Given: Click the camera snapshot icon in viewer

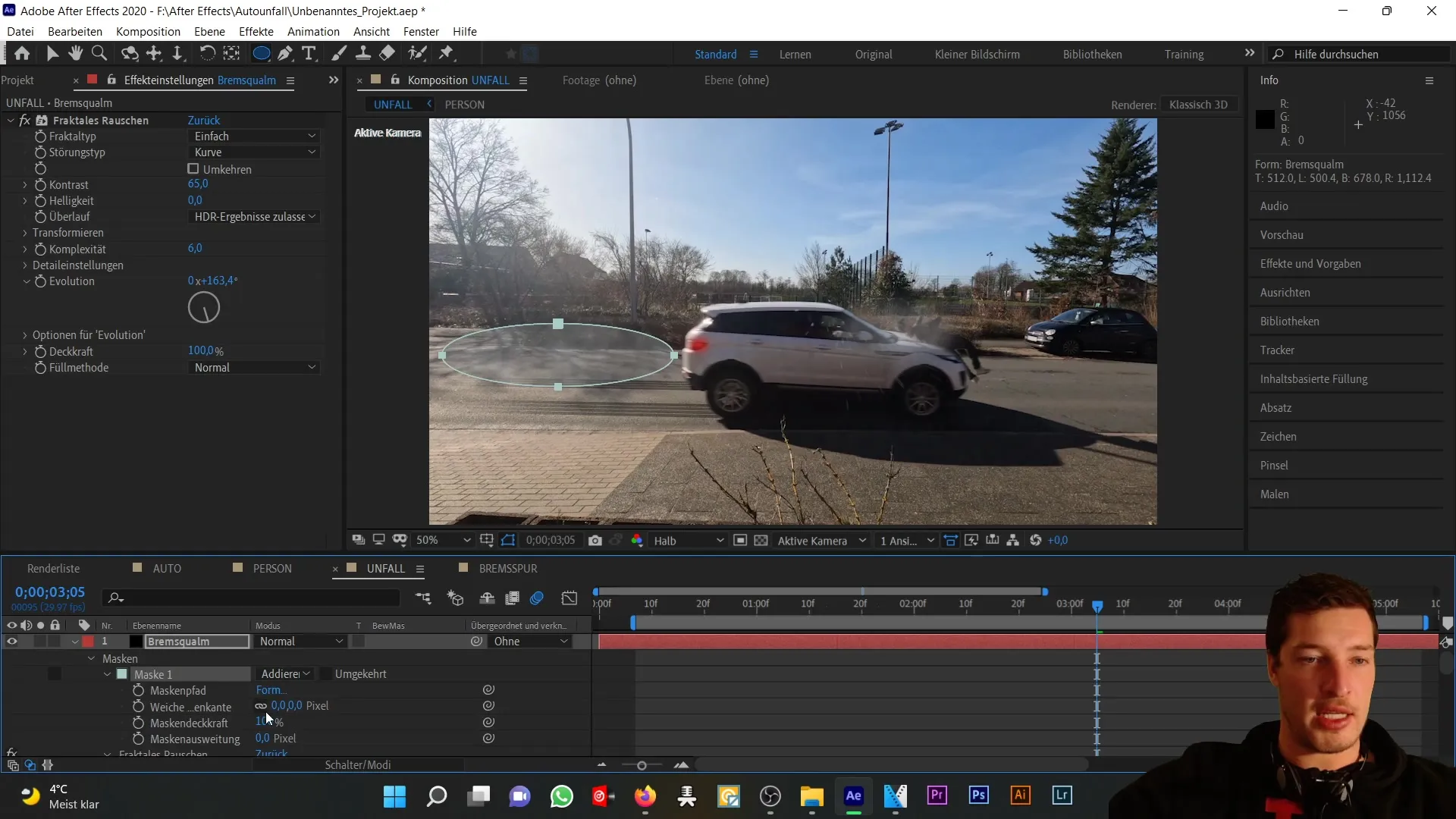Looking at the screenshot, I should [596, 540].
